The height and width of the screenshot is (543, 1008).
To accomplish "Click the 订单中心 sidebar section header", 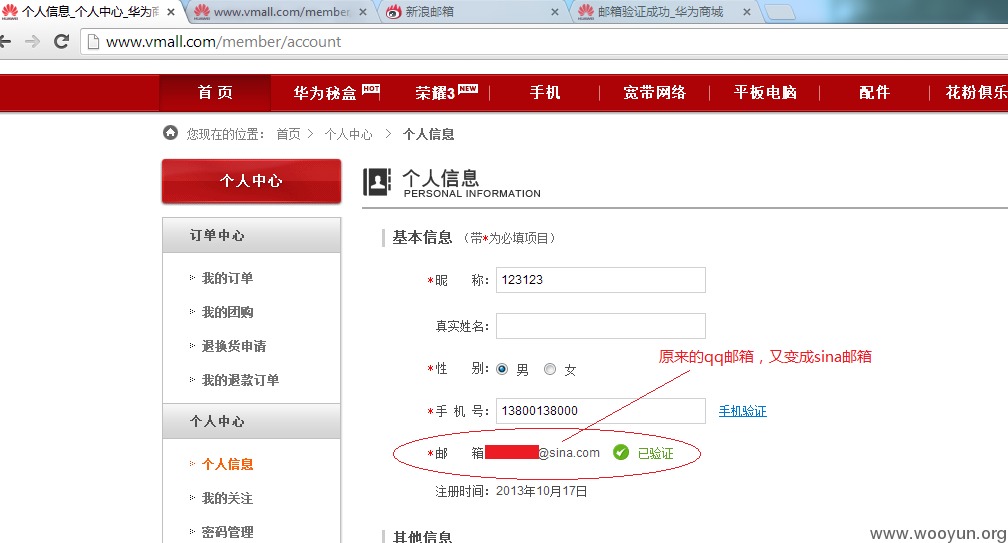I will [251, 235].
